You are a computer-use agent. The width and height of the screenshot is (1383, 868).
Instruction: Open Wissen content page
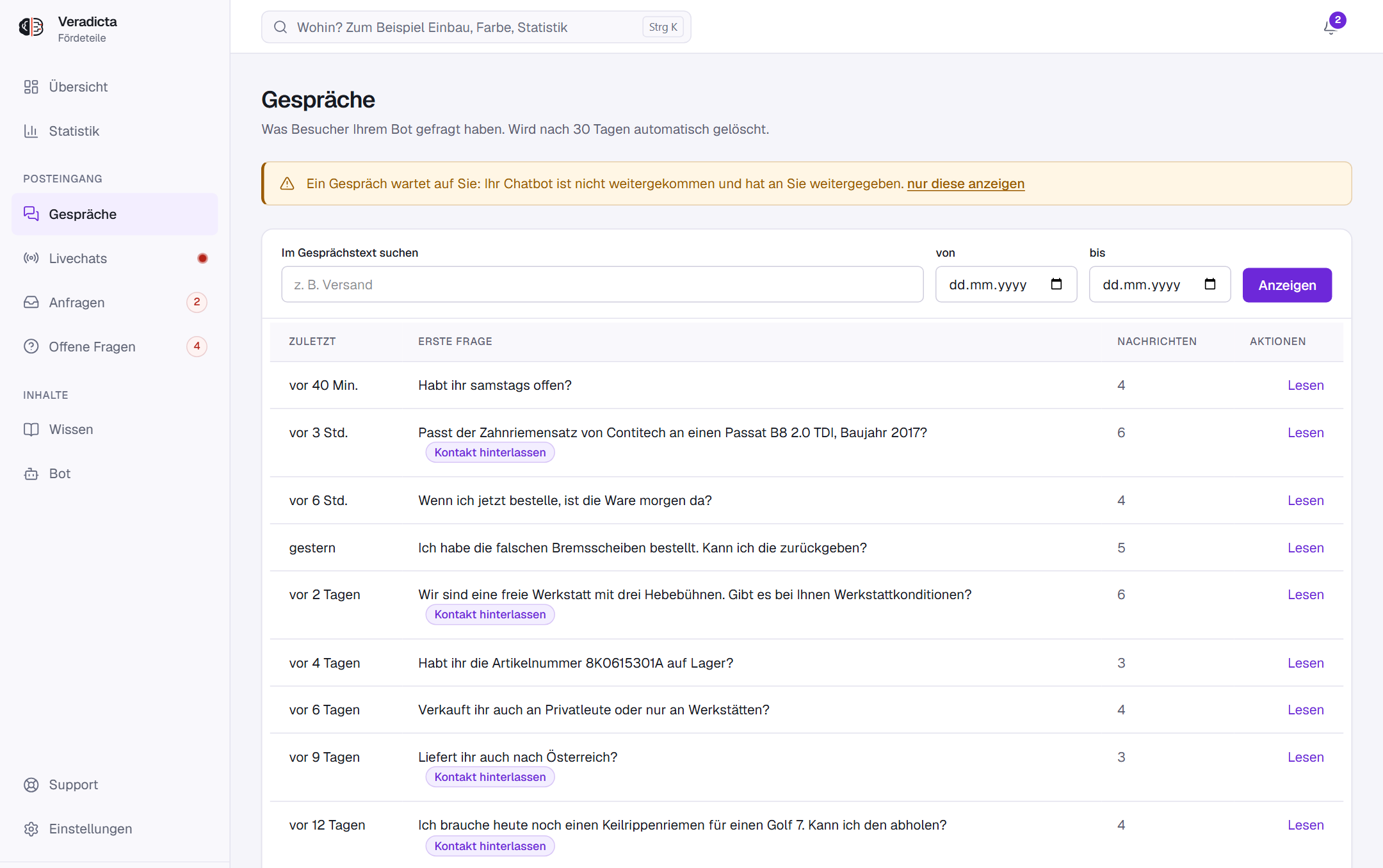pos(115,430)
